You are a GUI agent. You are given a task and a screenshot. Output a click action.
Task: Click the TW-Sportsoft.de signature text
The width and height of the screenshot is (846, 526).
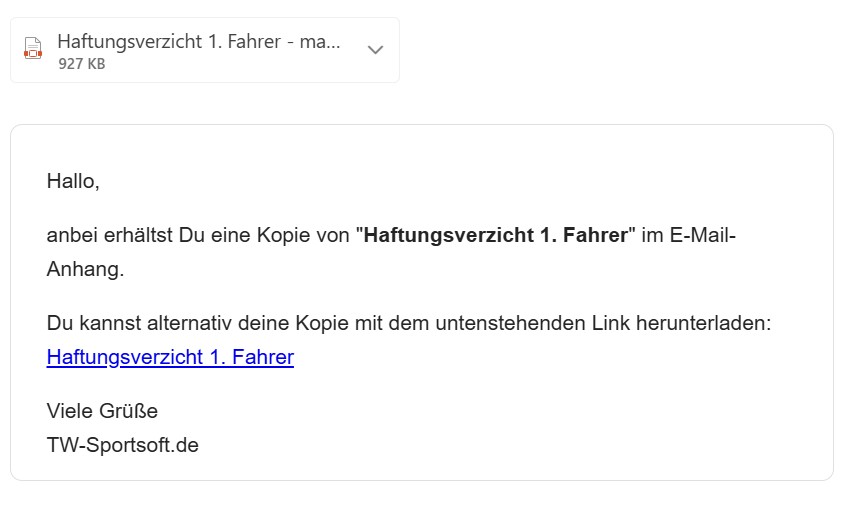[122, 445]
